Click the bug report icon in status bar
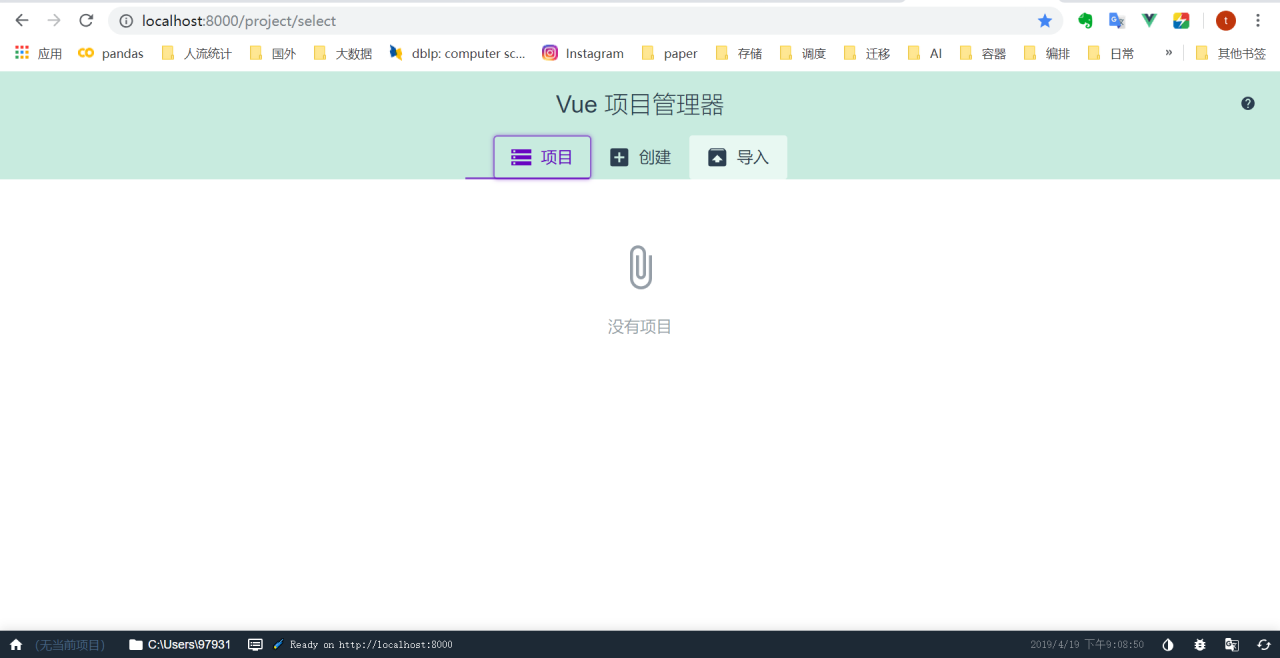The width and height of the screenshot is (1280, 658). tap(1200, 645)
